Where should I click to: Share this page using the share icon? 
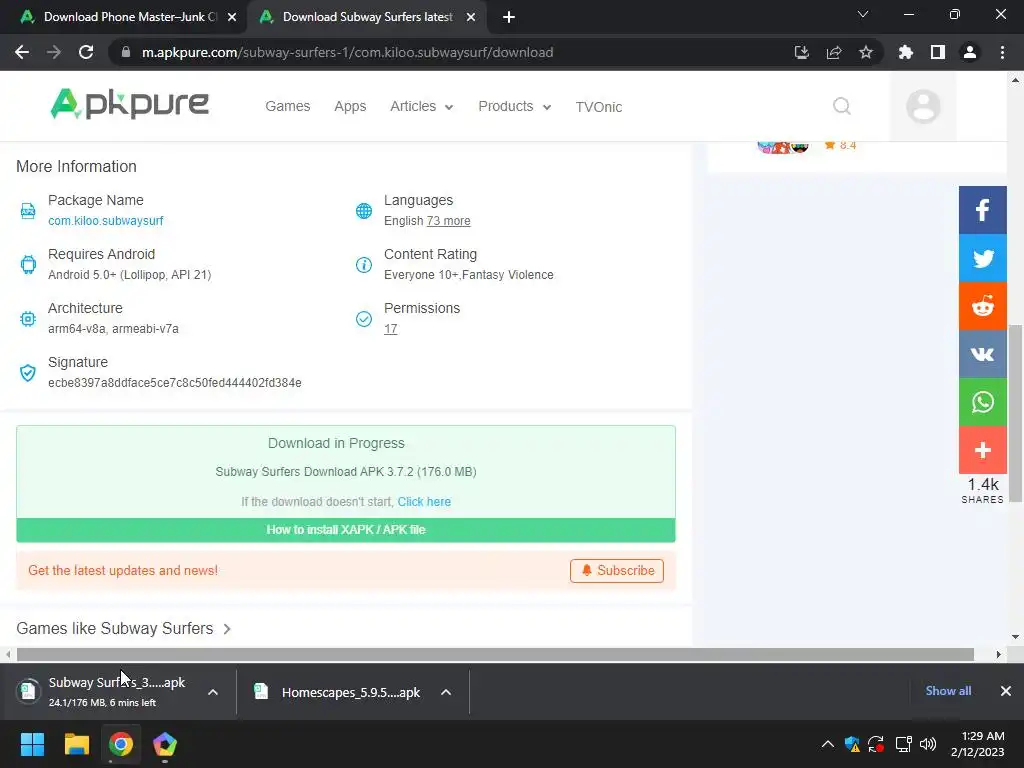[833, 52]
